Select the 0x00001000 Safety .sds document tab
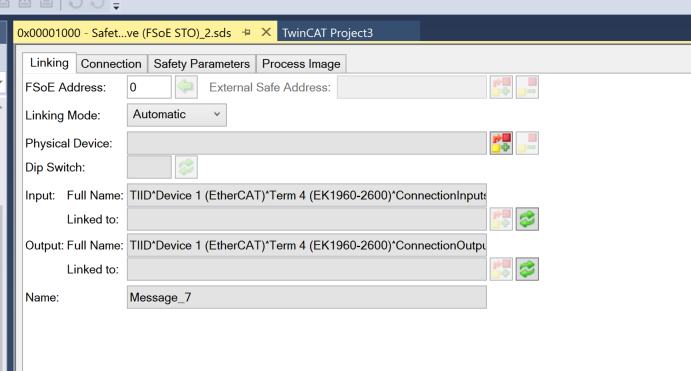This screenshot has height=371, width=691. pos(124,33)
